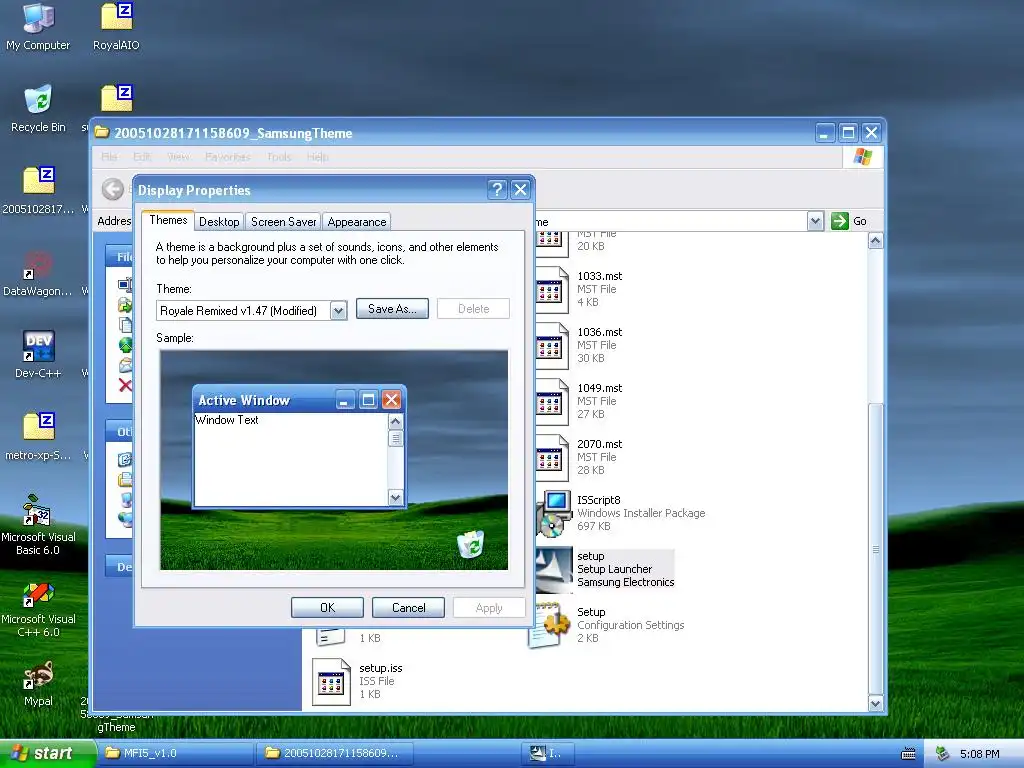The image size is (1024, 768).
Task: Switch to the Desktop tab
Action: point(219,221)
